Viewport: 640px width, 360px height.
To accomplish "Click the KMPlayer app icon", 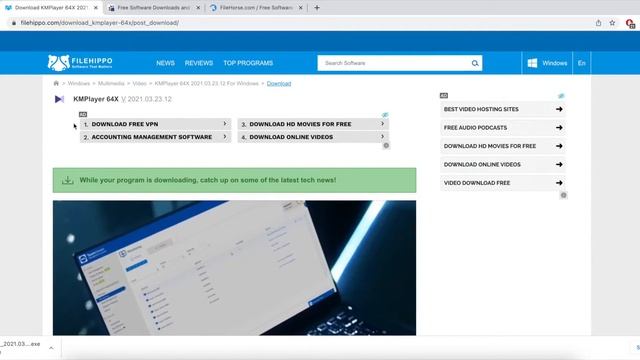I will pyautogui.click(x=59, y=99).
